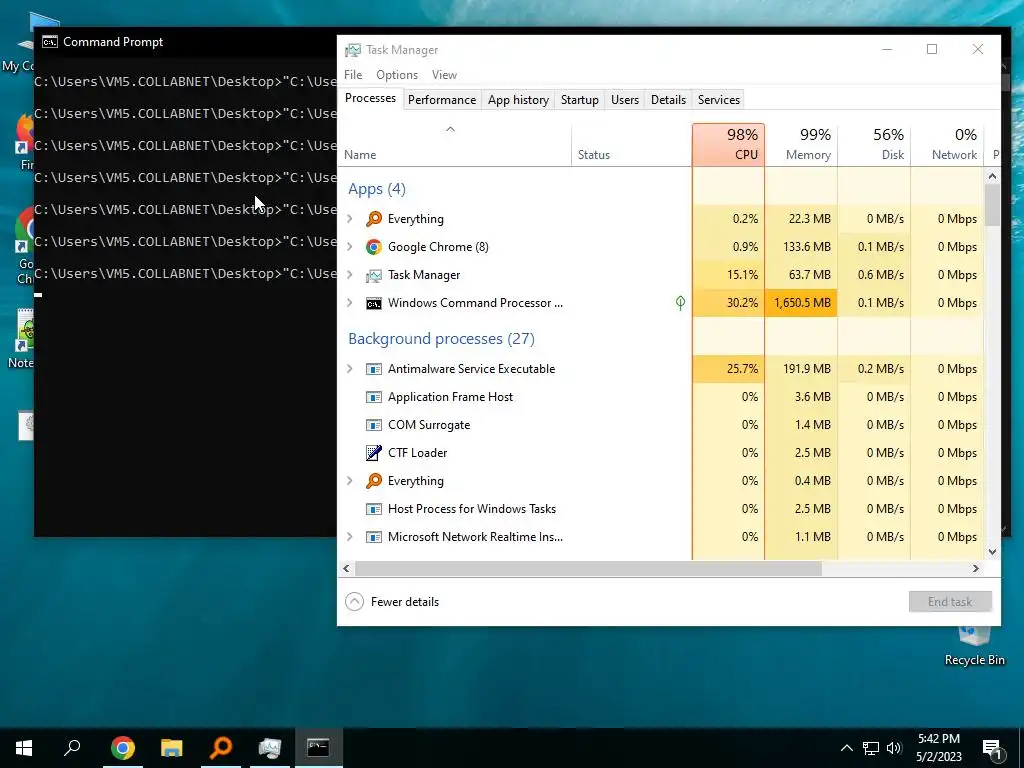Open taskbar search magnifier
The height and width of the screenshot is (768, 1024).
tap(72, 747)
